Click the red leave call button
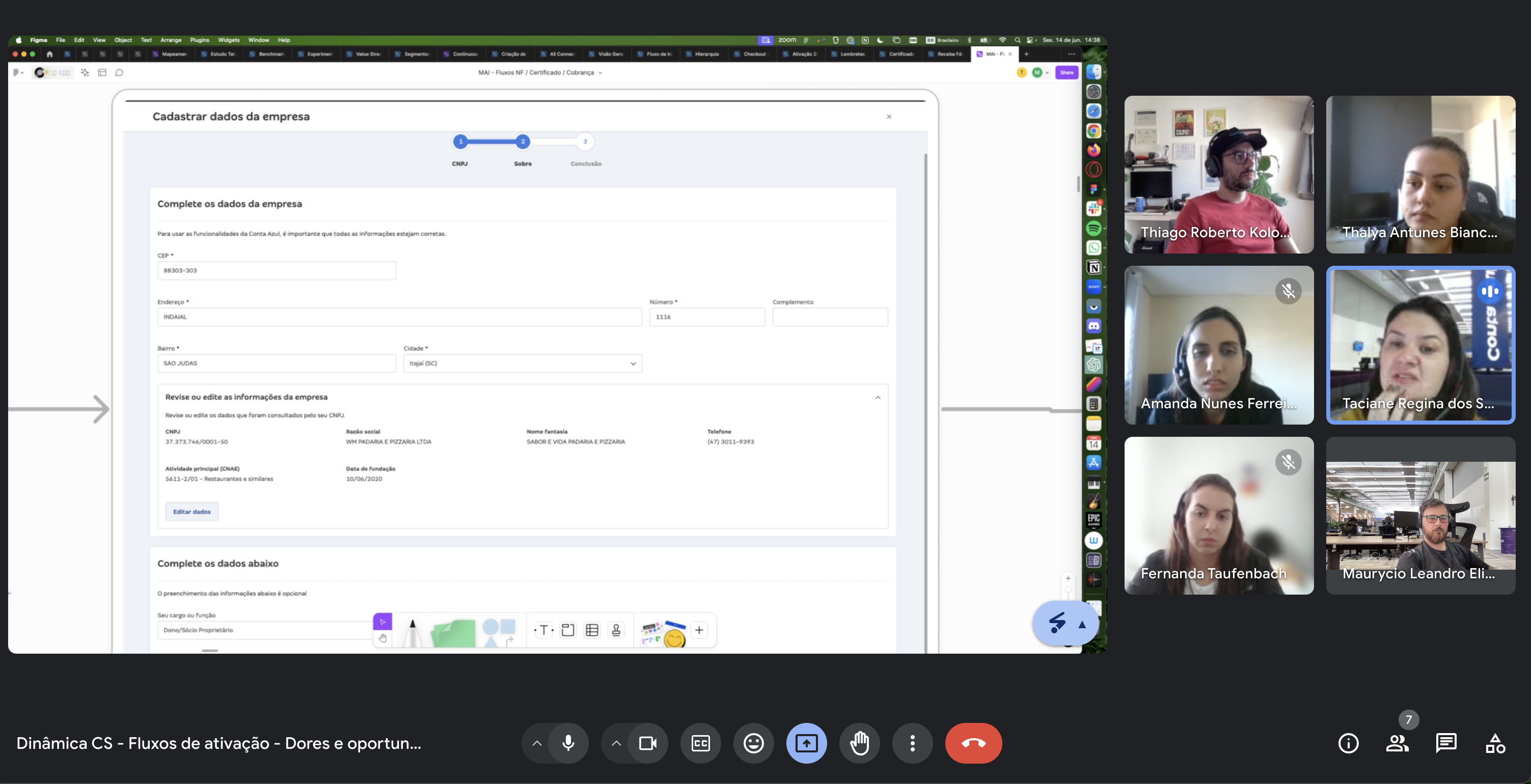Viewport: 1531px width, 784px height. click(973, 743)
